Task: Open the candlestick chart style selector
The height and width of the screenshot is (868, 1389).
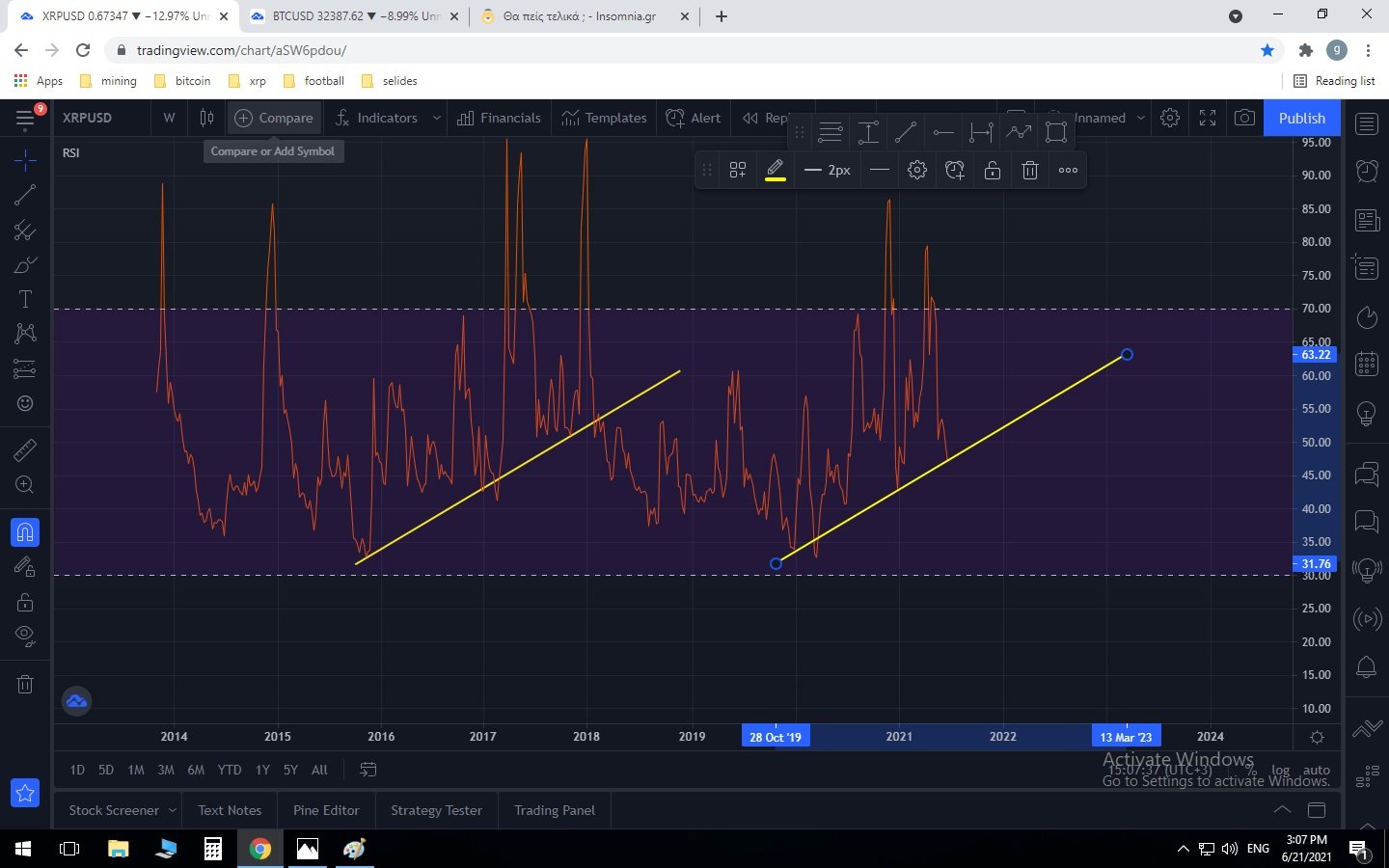Action: coord(206,118)
